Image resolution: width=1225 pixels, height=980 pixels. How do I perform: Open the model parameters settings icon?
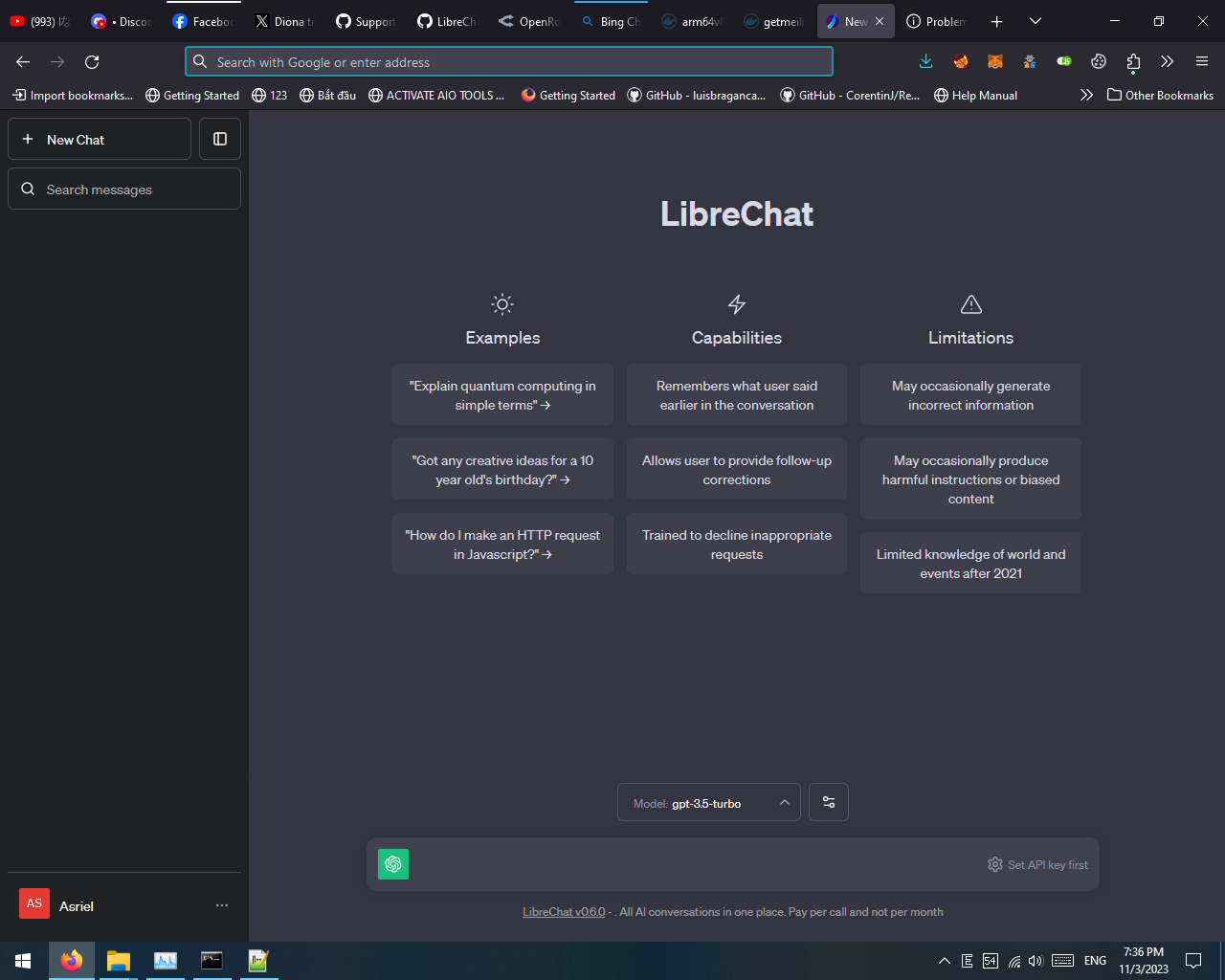point(828,802)
